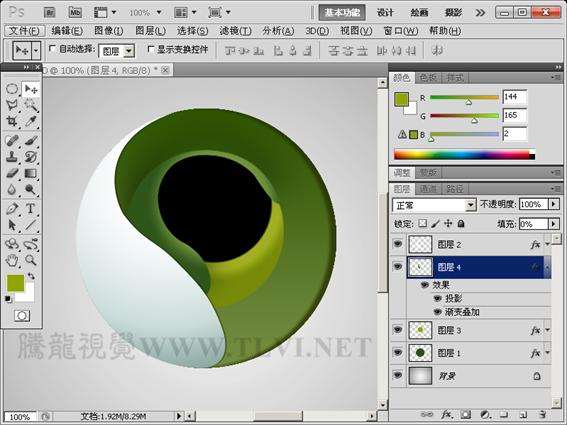The width and height of the screenshot is (567, 425).
Task: Create new adjustment layer icon
Action: pos(485,414)
